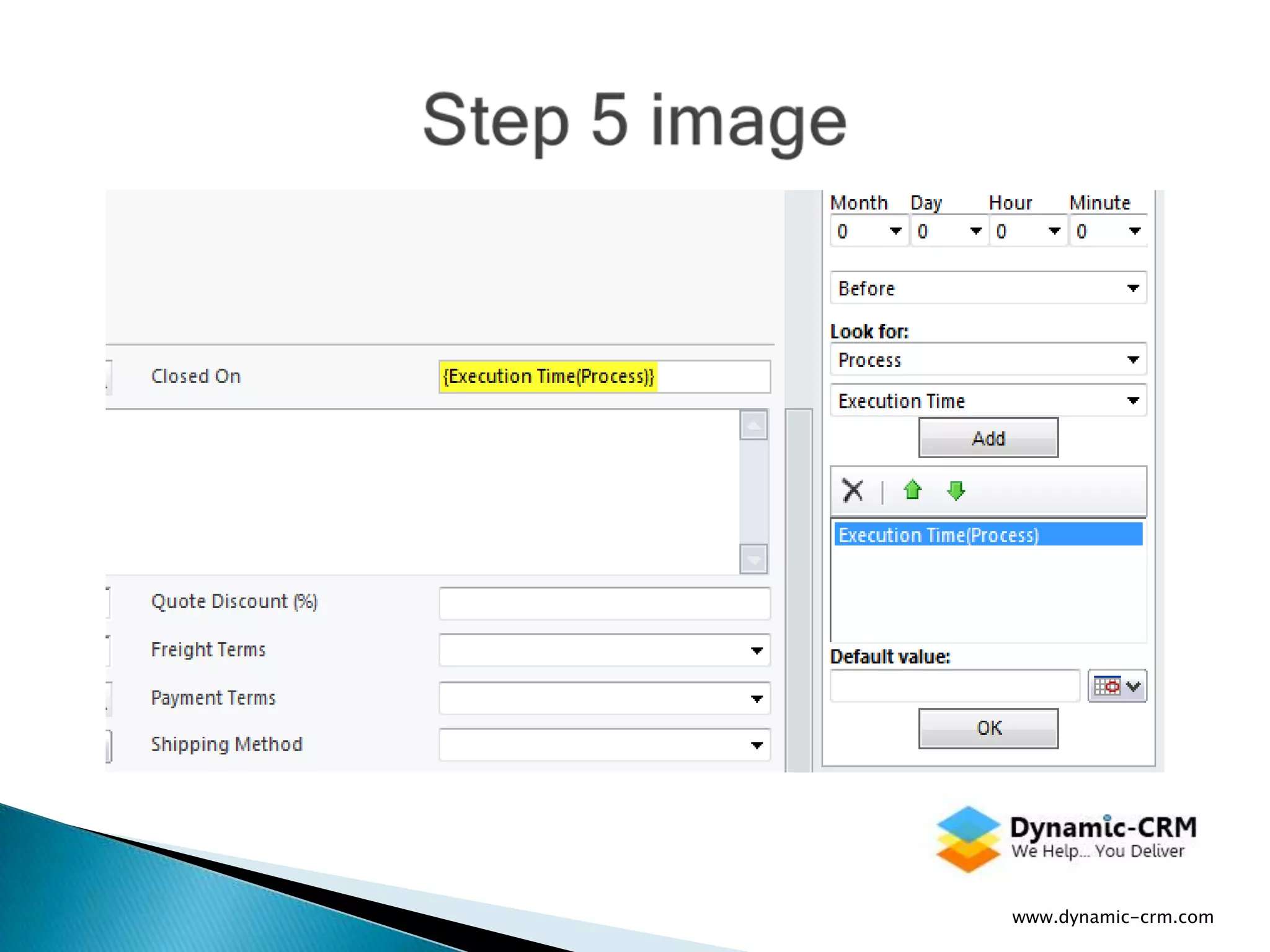Click the delete X icon above list
The height and width of the screenshot is (952, 1270).
[853, 490]
